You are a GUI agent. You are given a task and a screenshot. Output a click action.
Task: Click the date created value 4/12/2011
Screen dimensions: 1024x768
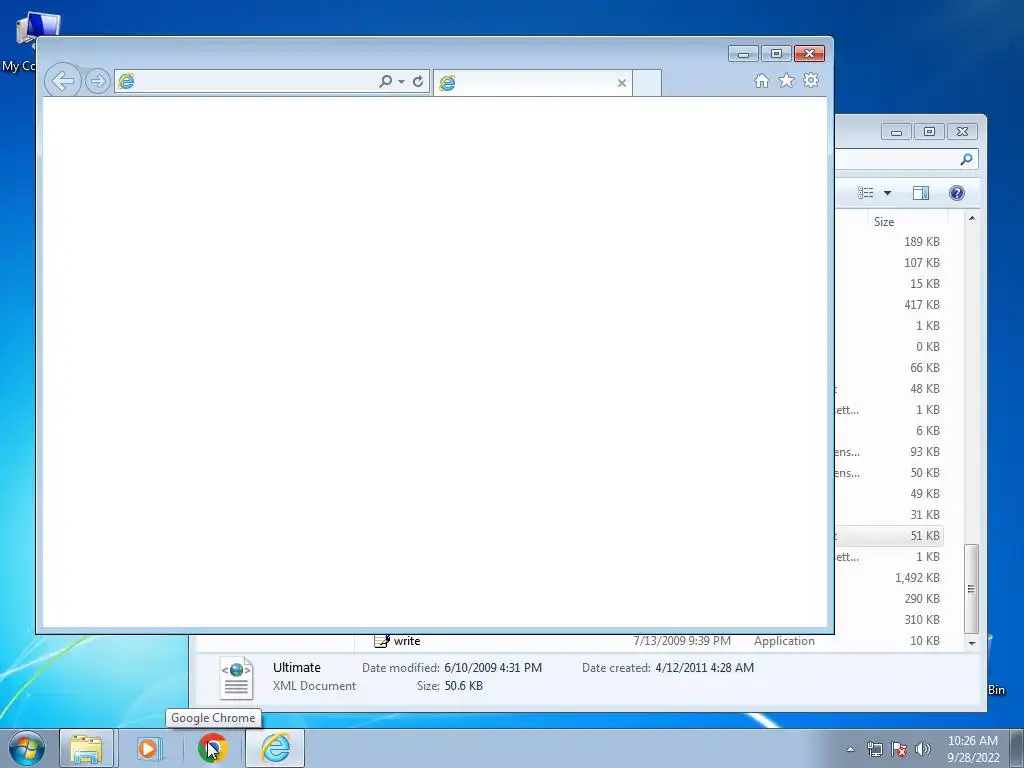pyautogui.click(x=705, y=667)
